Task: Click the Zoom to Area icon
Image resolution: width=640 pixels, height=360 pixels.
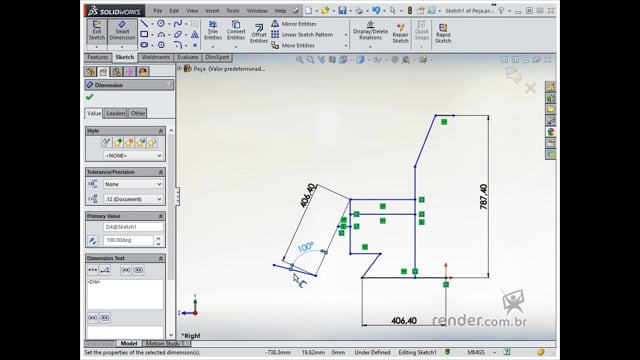Action: tap(311, 60)
